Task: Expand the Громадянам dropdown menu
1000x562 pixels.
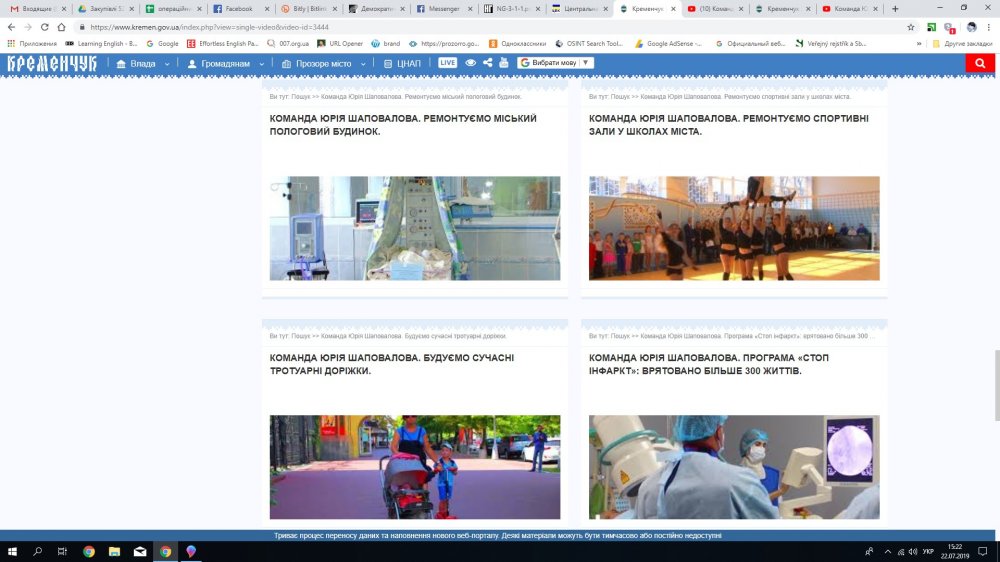Action: tap(226, 63)
